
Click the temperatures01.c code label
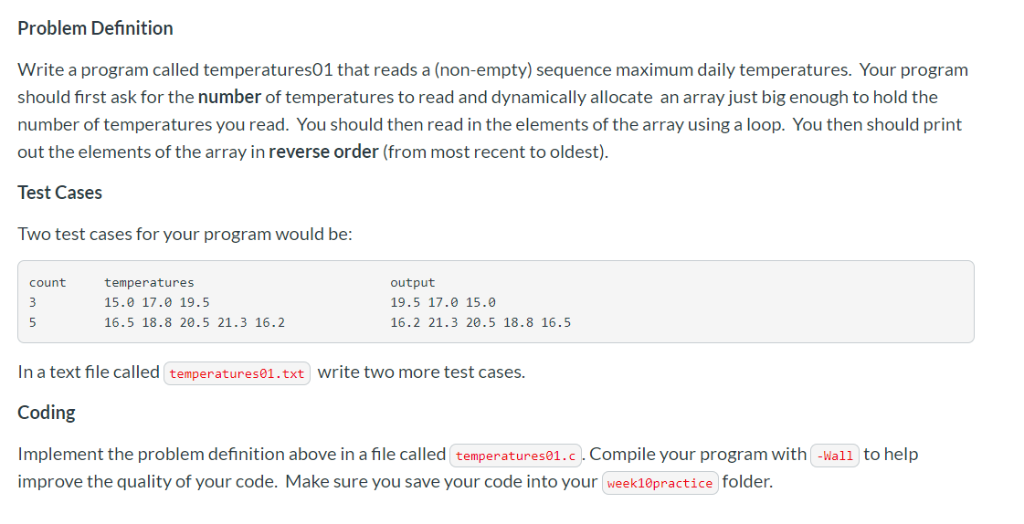516,455
